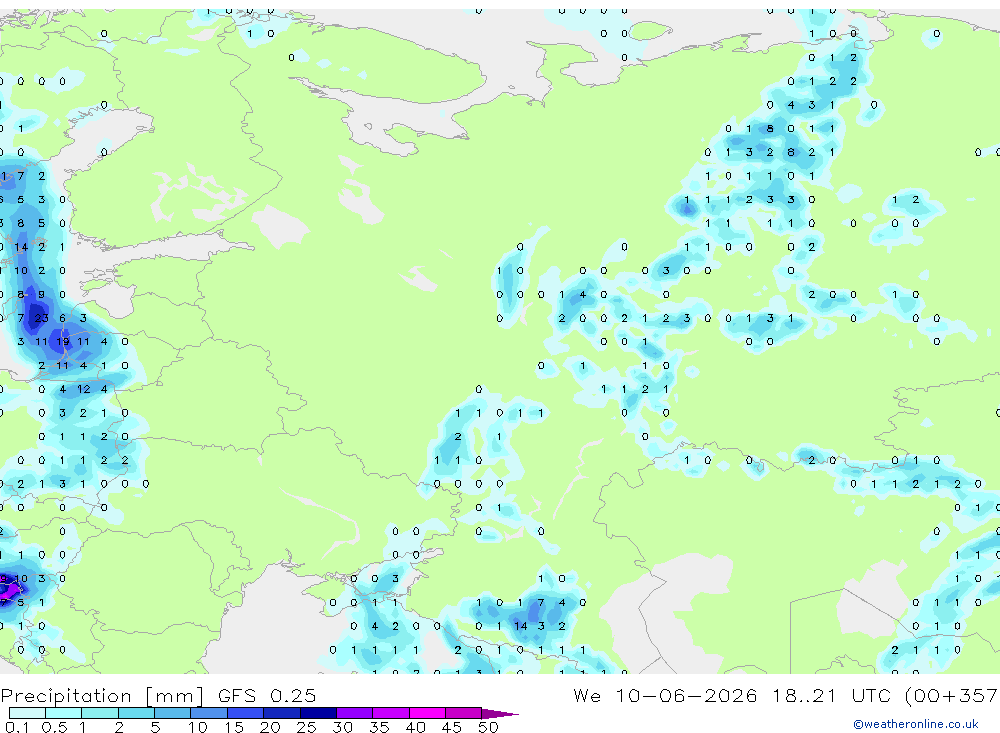1000x733 pixels.
Task: Pick the 10–15 mm legend swatch
Action: pyautogui.click(x=209, y=713)
